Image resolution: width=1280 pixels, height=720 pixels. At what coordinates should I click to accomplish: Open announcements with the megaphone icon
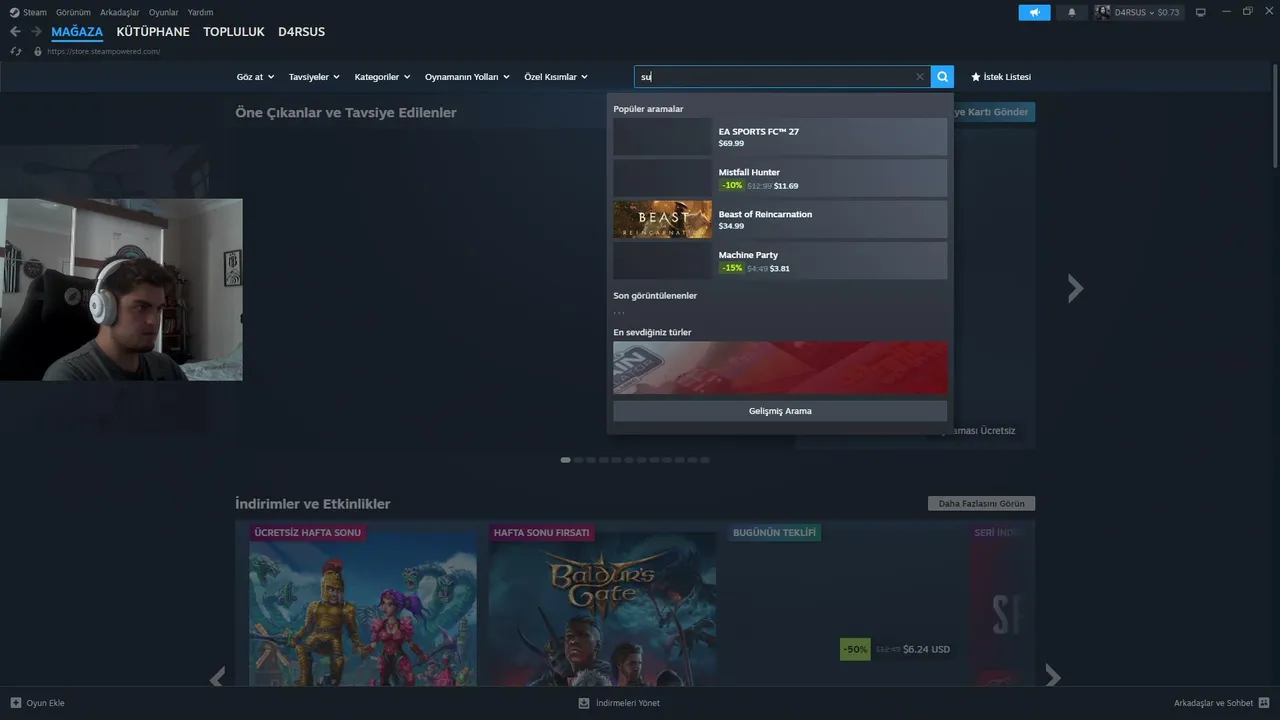(x=1034, y=12)
